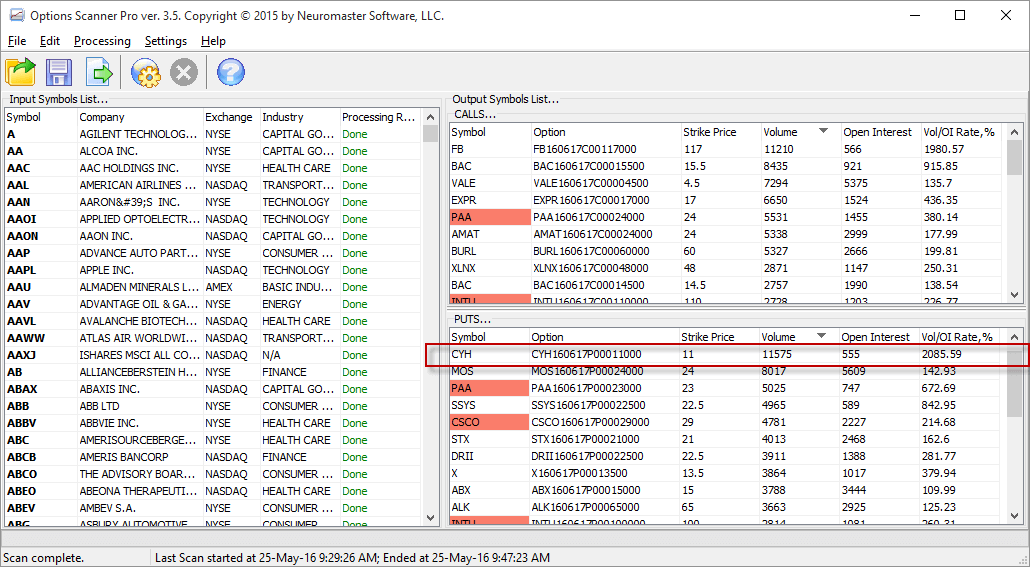Select the BURL call row
The height and width of the screenshot is (567, 1030).
tap(727, 251)
